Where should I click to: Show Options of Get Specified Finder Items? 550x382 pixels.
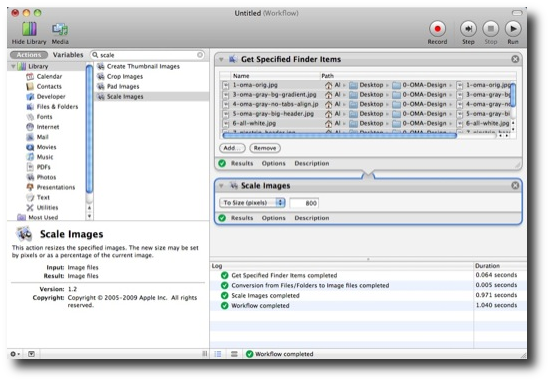coord(273,163)
